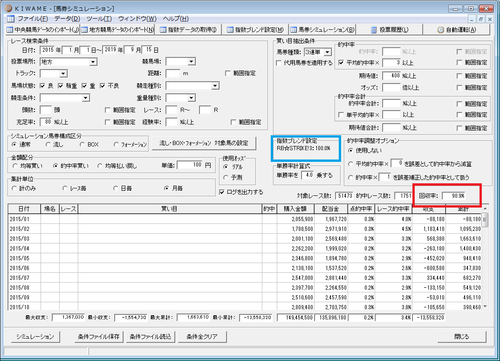Image resolution: width=500 pixels, height=361 pixels.
Task: Toggle the ログを出力する checkbox
Action: pyautogui.click(x=221, y=192)
